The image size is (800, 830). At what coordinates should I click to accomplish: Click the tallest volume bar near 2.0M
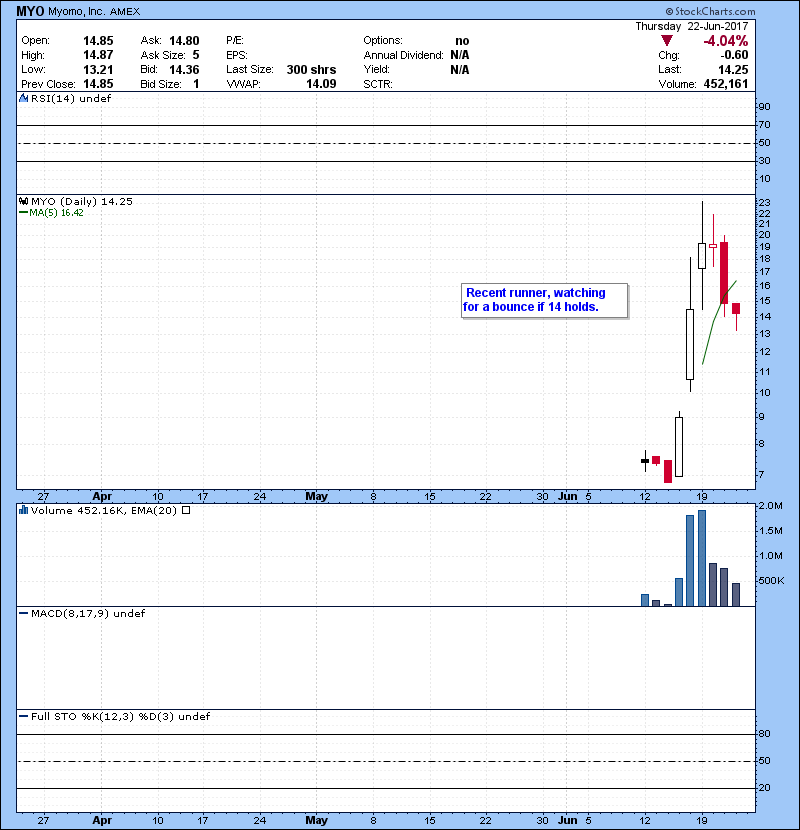[702, 558]
